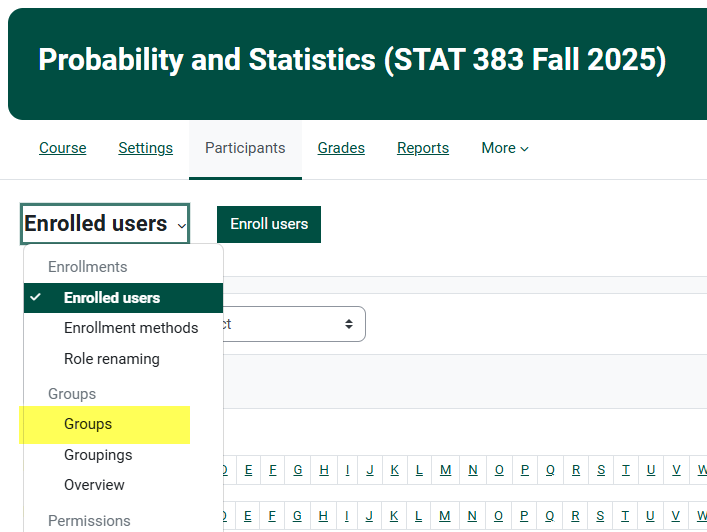Filter names by letter W
Image resolution: width=707 pixels, height=532 pixels.
pyautogui.click(x=703, y=470)
